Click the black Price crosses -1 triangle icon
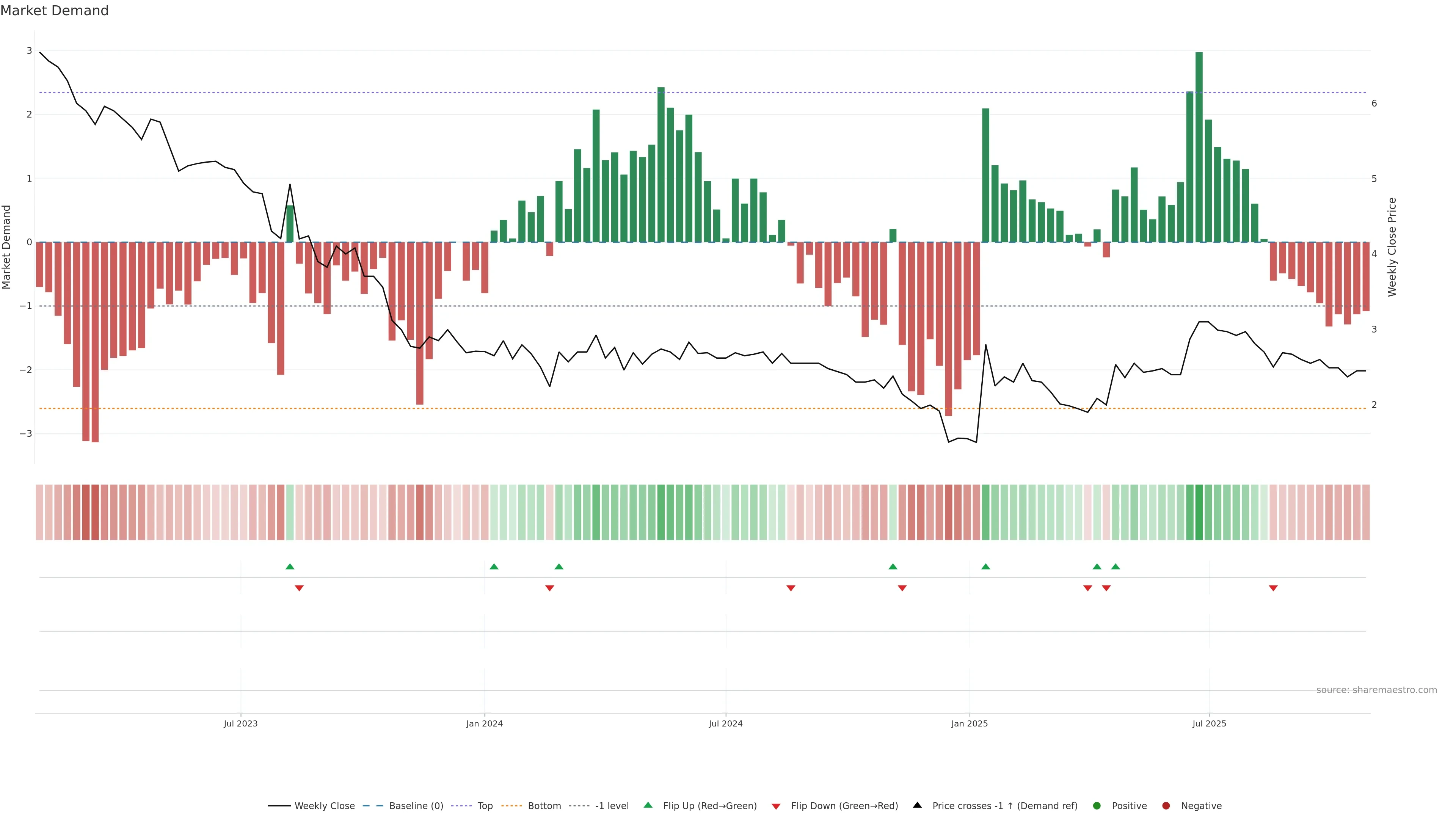 click(x=917, y=805)
